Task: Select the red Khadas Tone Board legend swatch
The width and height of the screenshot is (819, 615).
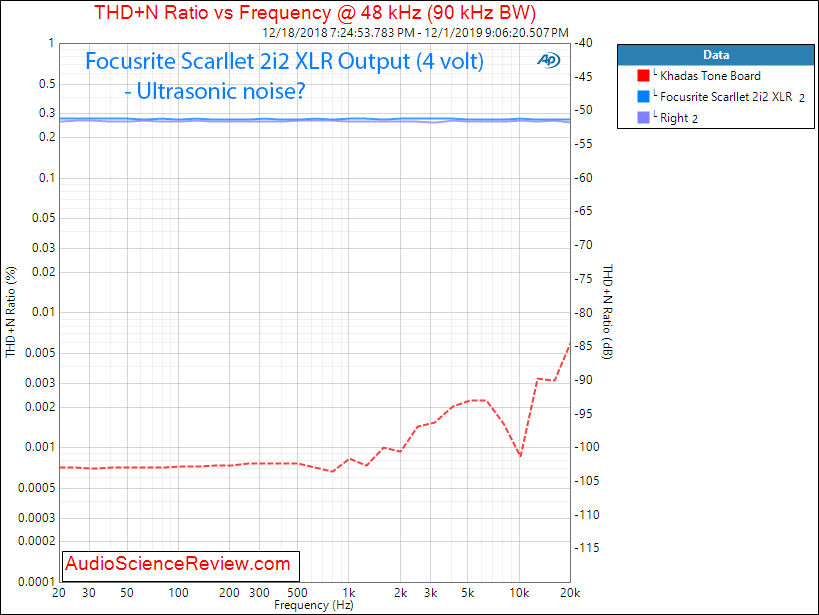Action: 643,76
